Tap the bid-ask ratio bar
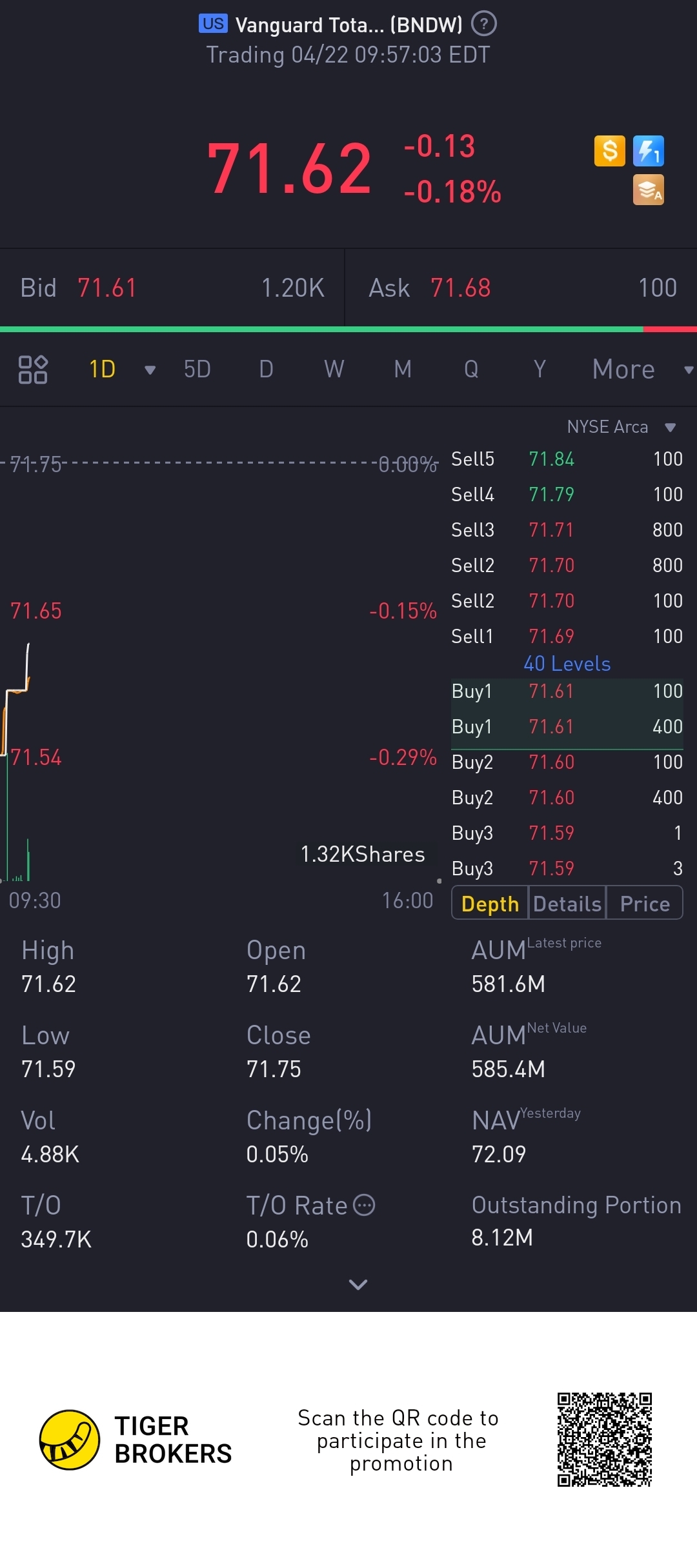The image size is (697, 1568). pyautogui.click(x=348, y=330)
